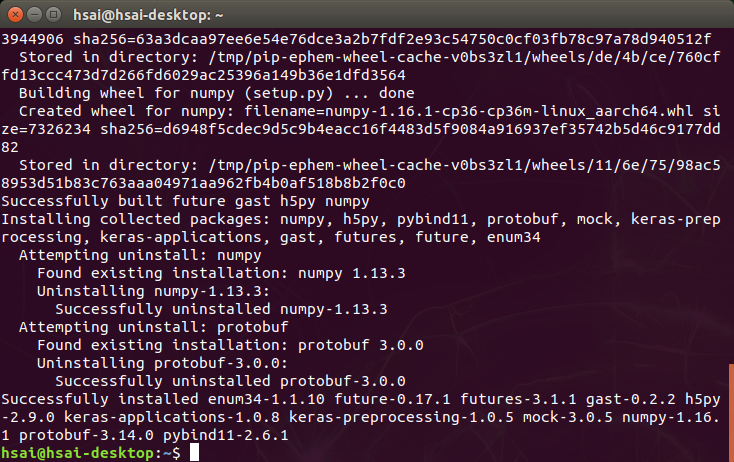Click 'pybind11-2.6.1' in installed list
The height and width of the screenshot is (462, 734).
[x=226, y=435]
